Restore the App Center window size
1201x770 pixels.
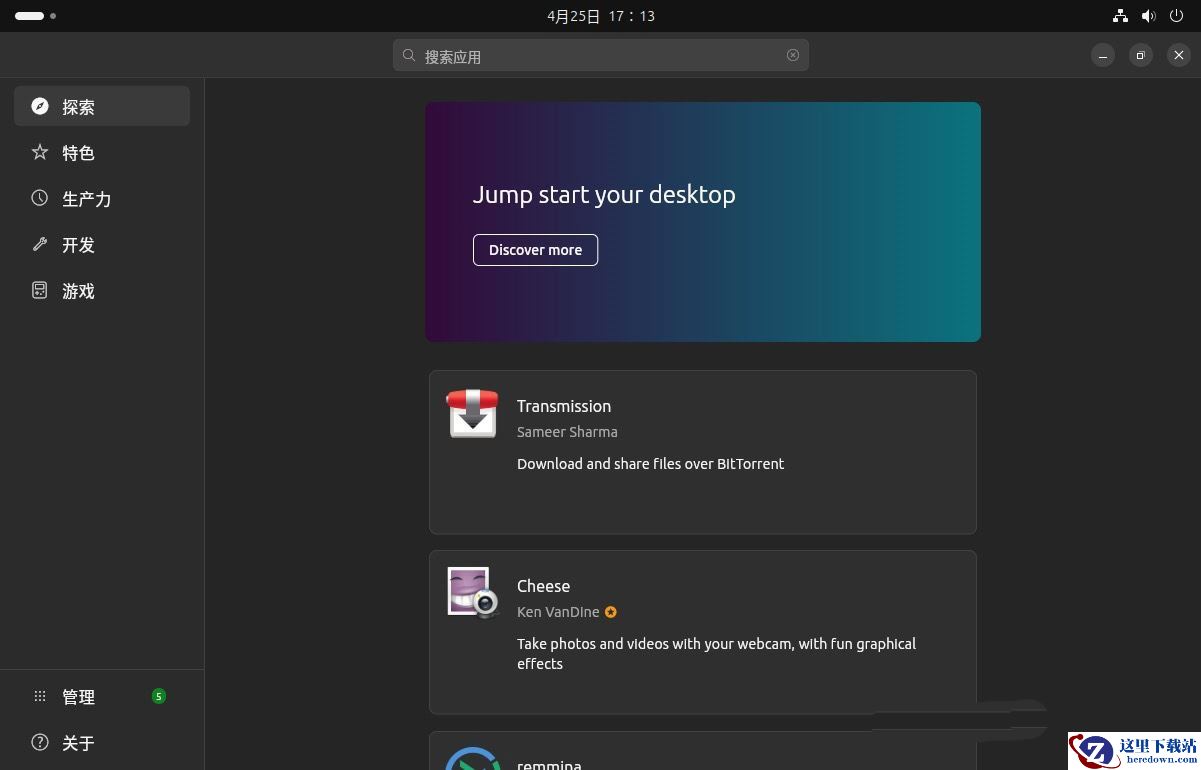click(1141, 55)
